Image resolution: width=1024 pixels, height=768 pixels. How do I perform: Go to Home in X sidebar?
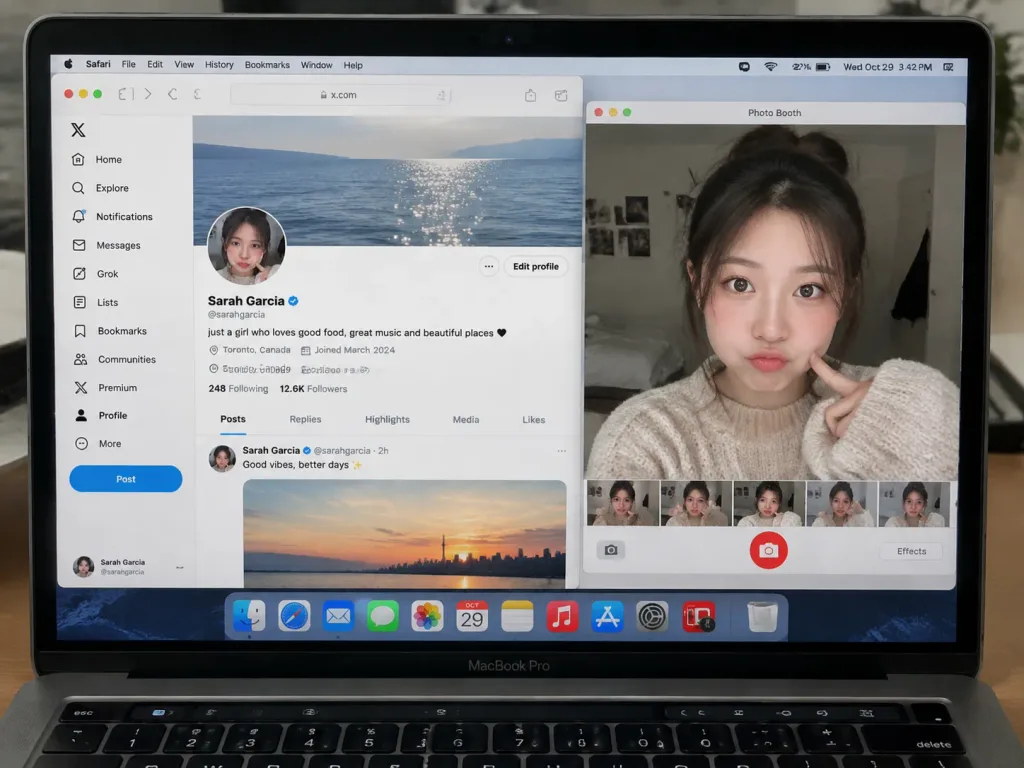point(97,159)
